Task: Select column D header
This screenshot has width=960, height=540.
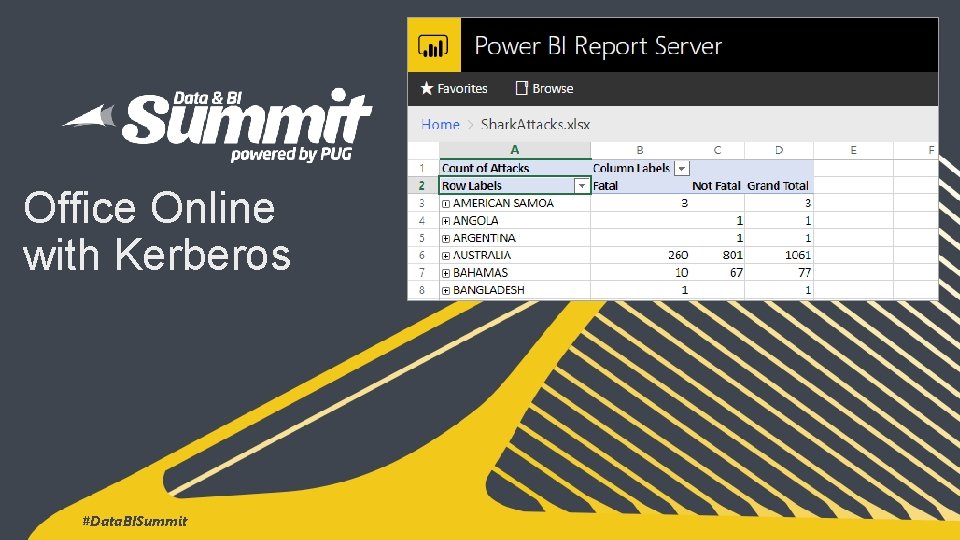Action: pyautogui.click(x=779, y=150)
